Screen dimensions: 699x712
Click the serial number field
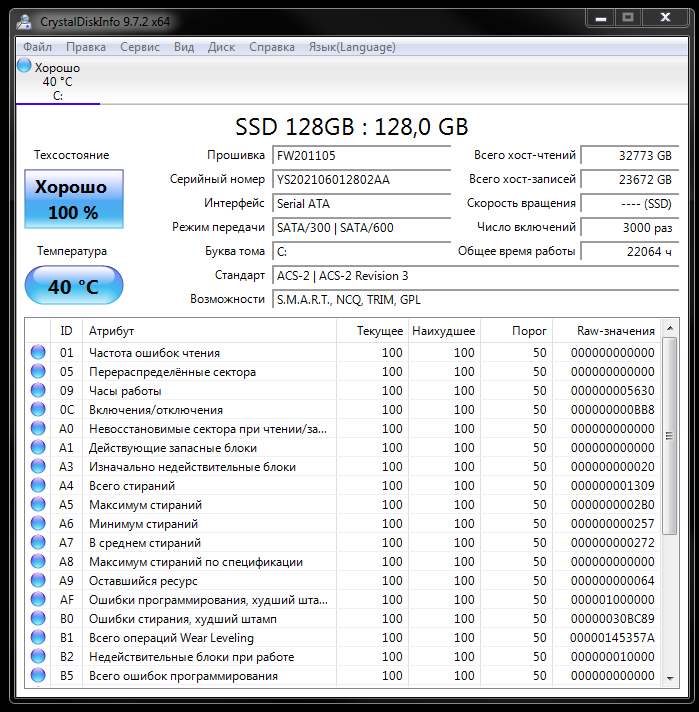(363, 179)
